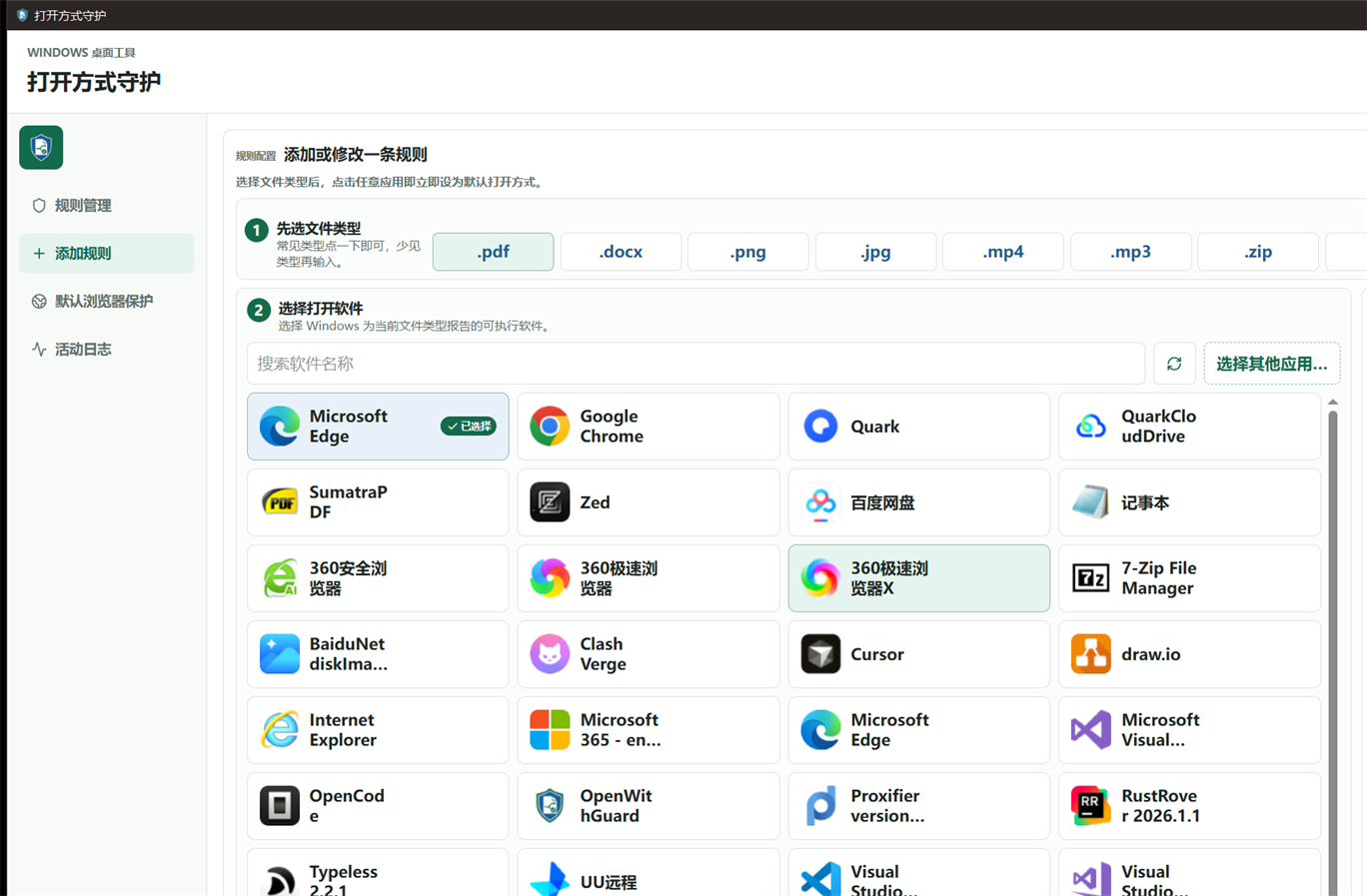This screenshot has width=1367, height=896.
Task: Select the selected Microsoft Edge icon
Action: tap(280, 427)
